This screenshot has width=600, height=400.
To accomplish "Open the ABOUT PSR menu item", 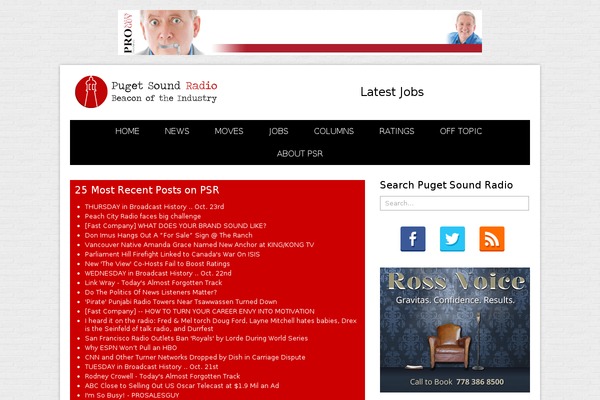I will pyautogui.click(x=300, y=153).
